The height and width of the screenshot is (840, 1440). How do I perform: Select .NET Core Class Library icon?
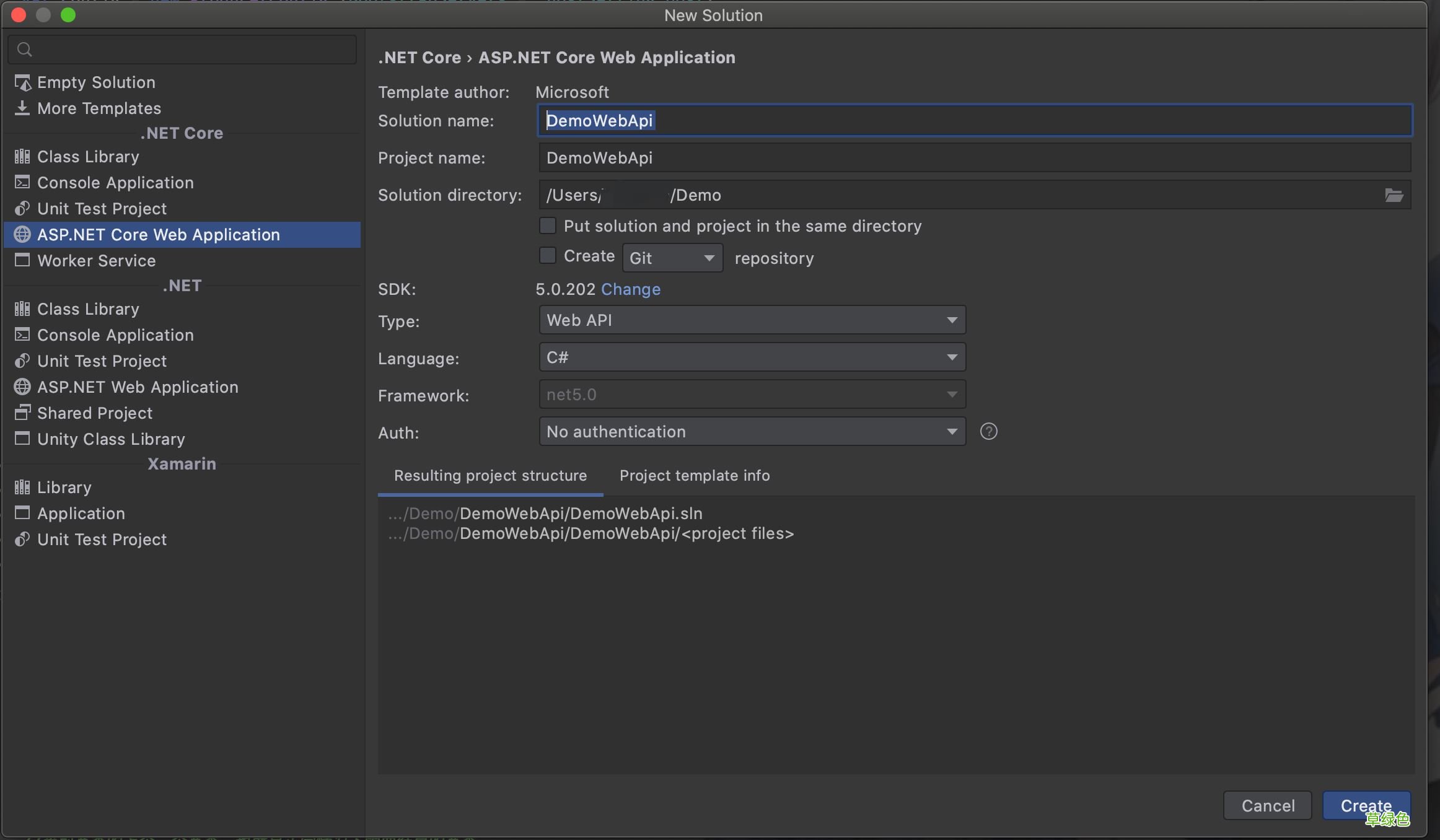point(22,157)
